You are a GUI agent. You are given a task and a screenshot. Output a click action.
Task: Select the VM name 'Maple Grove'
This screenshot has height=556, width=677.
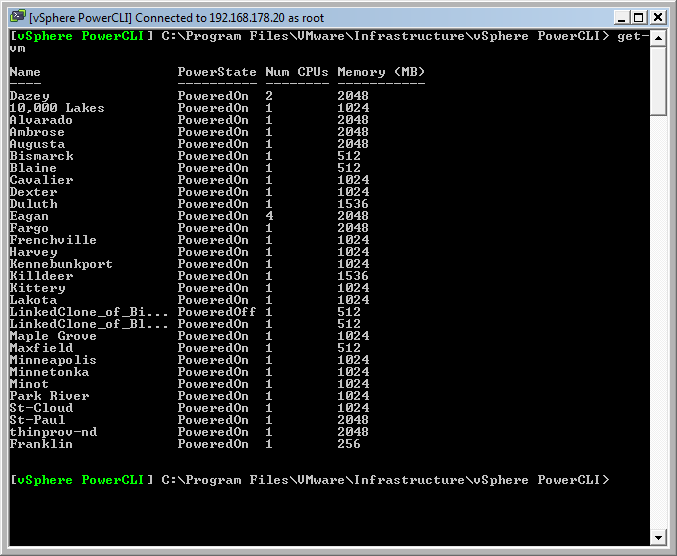pyautogui.click(x=53, y=336)
